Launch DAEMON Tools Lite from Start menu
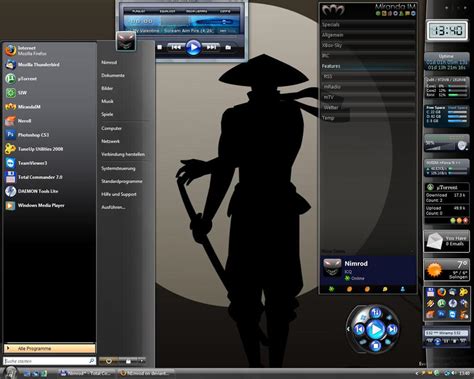The image size is (474, 379). 49,191
